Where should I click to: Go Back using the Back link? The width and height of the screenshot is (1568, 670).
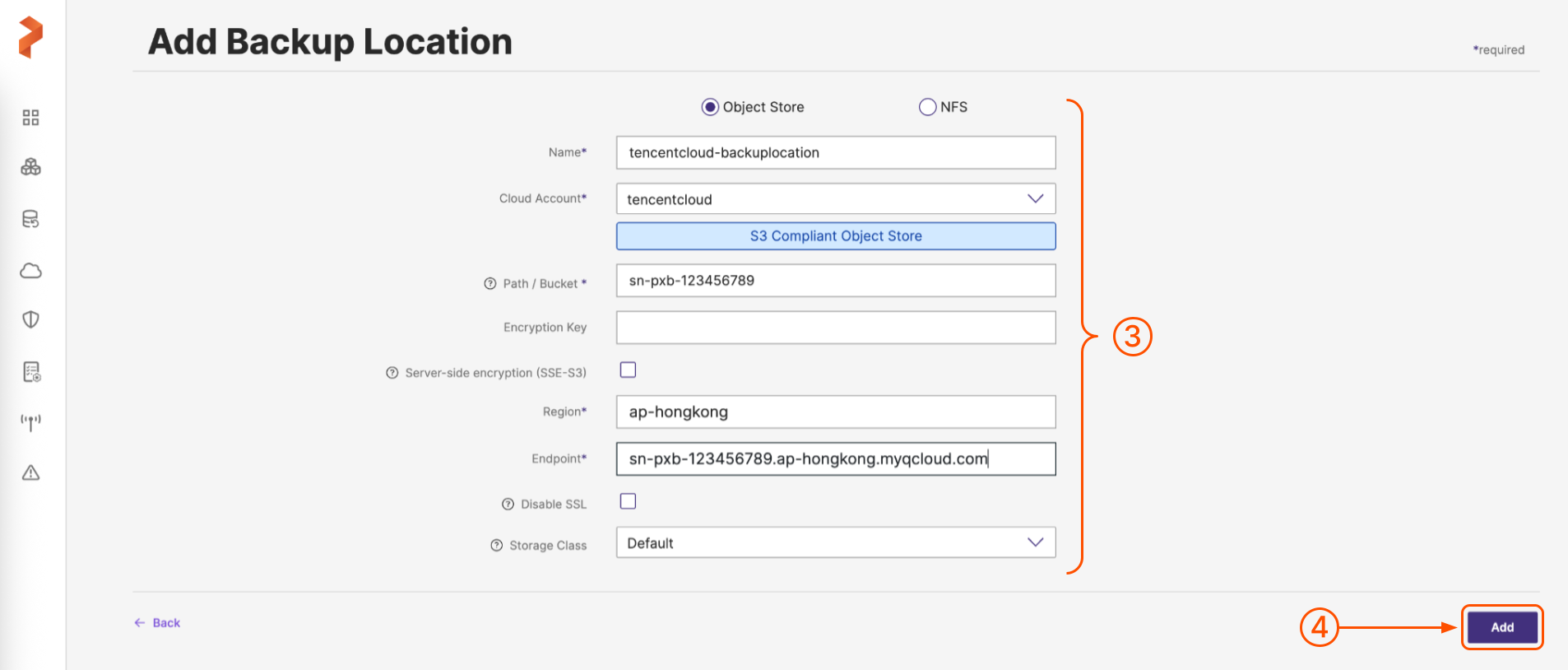[x=158, y=623]
